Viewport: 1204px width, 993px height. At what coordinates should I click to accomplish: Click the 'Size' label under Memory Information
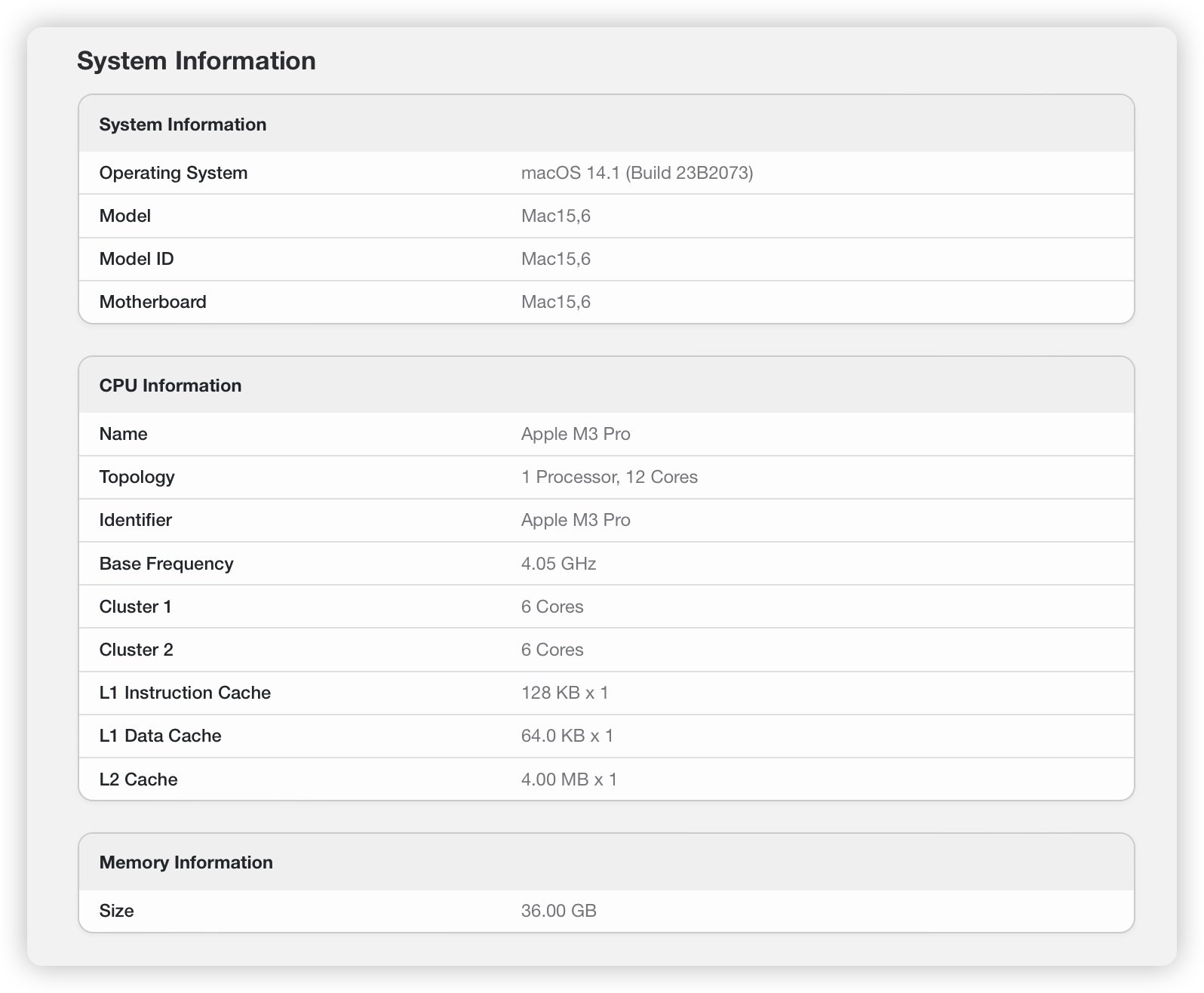point(116,911)
